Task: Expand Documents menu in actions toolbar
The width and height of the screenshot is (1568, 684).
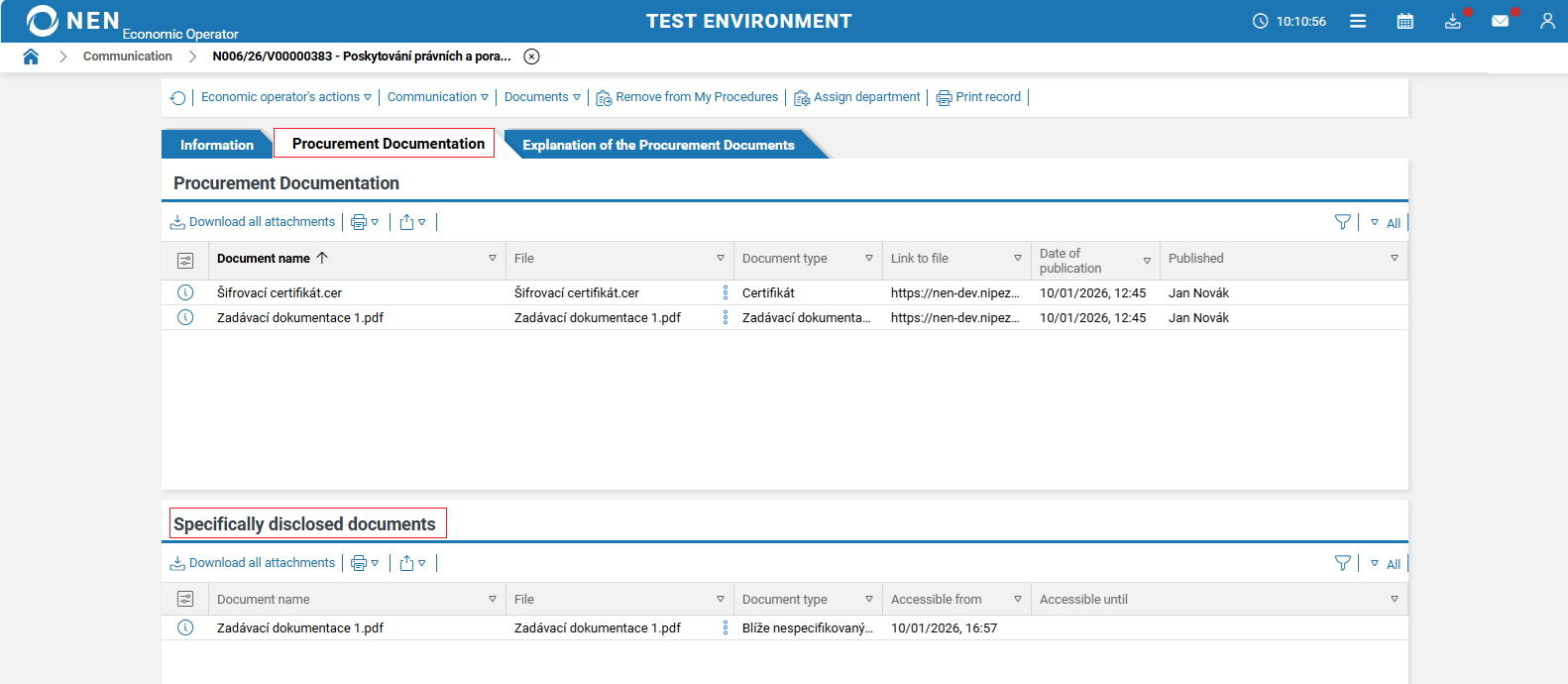Action: click(542, 97)
